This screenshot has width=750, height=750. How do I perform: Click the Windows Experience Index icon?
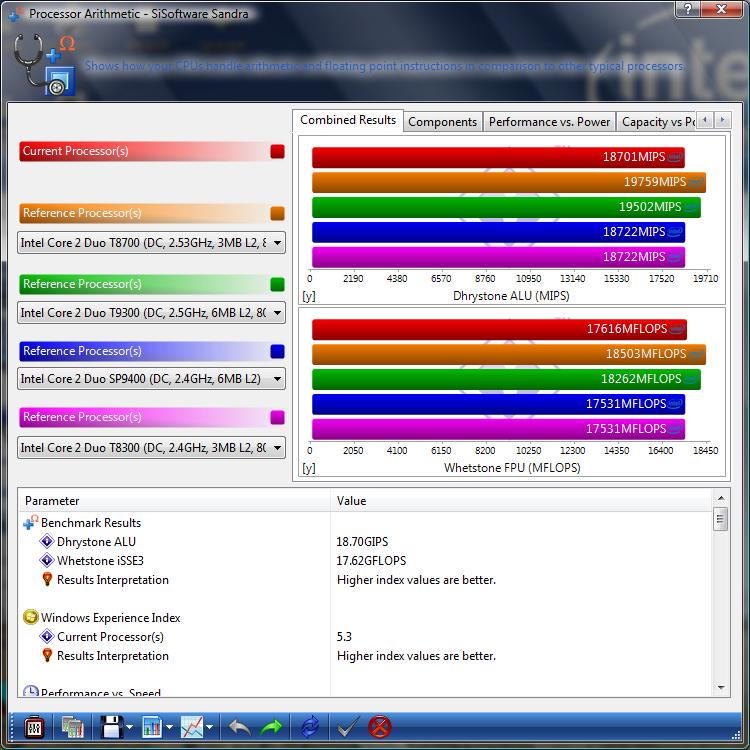(31, 618)
